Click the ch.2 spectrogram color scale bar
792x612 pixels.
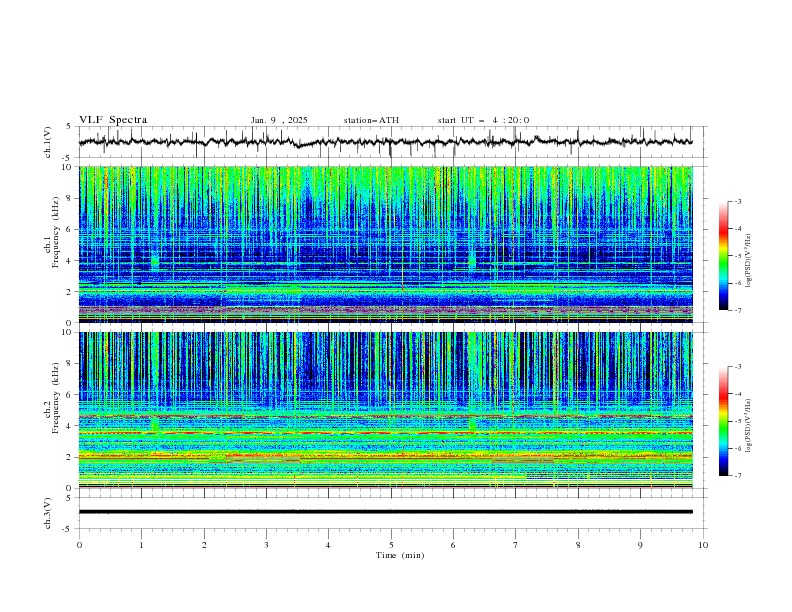point(724,421)
